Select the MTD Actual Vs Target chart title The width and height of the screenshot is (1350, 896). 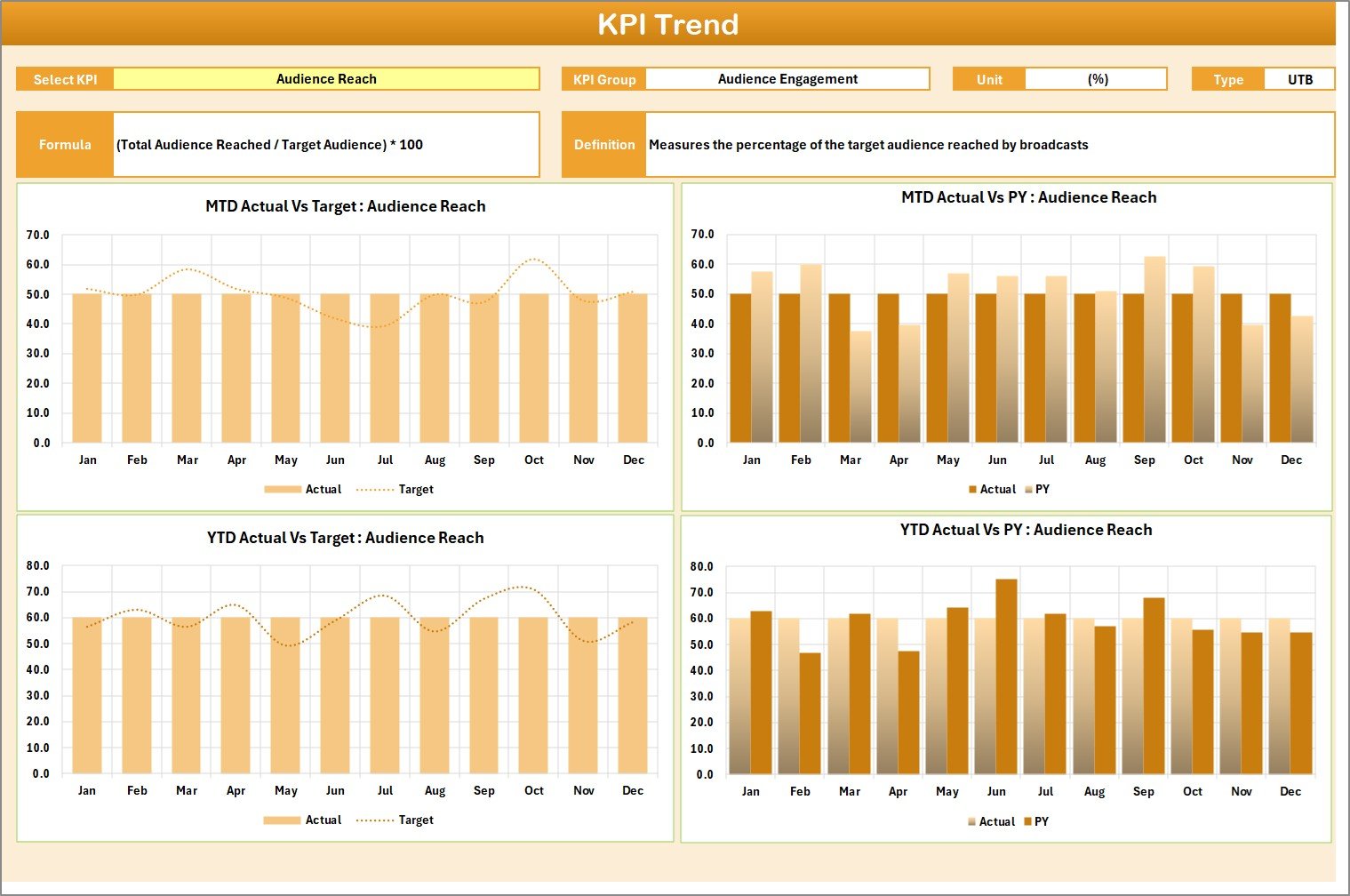345,206
